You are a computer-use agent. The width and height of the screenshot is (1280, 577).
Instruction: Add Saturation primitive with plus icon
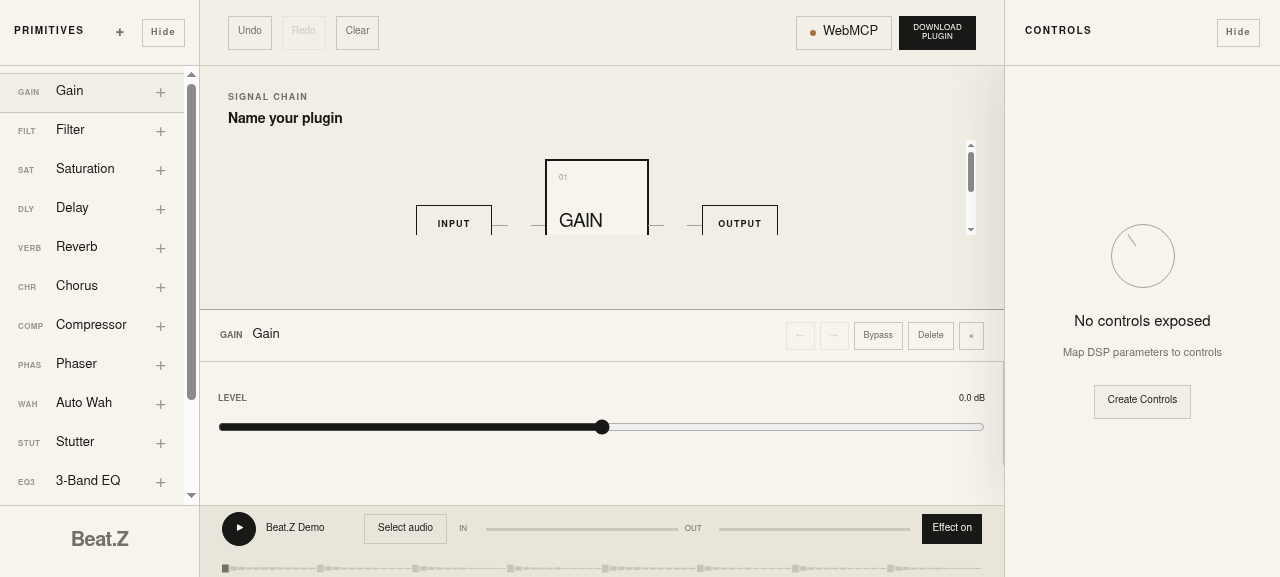(x=160, y=170)
